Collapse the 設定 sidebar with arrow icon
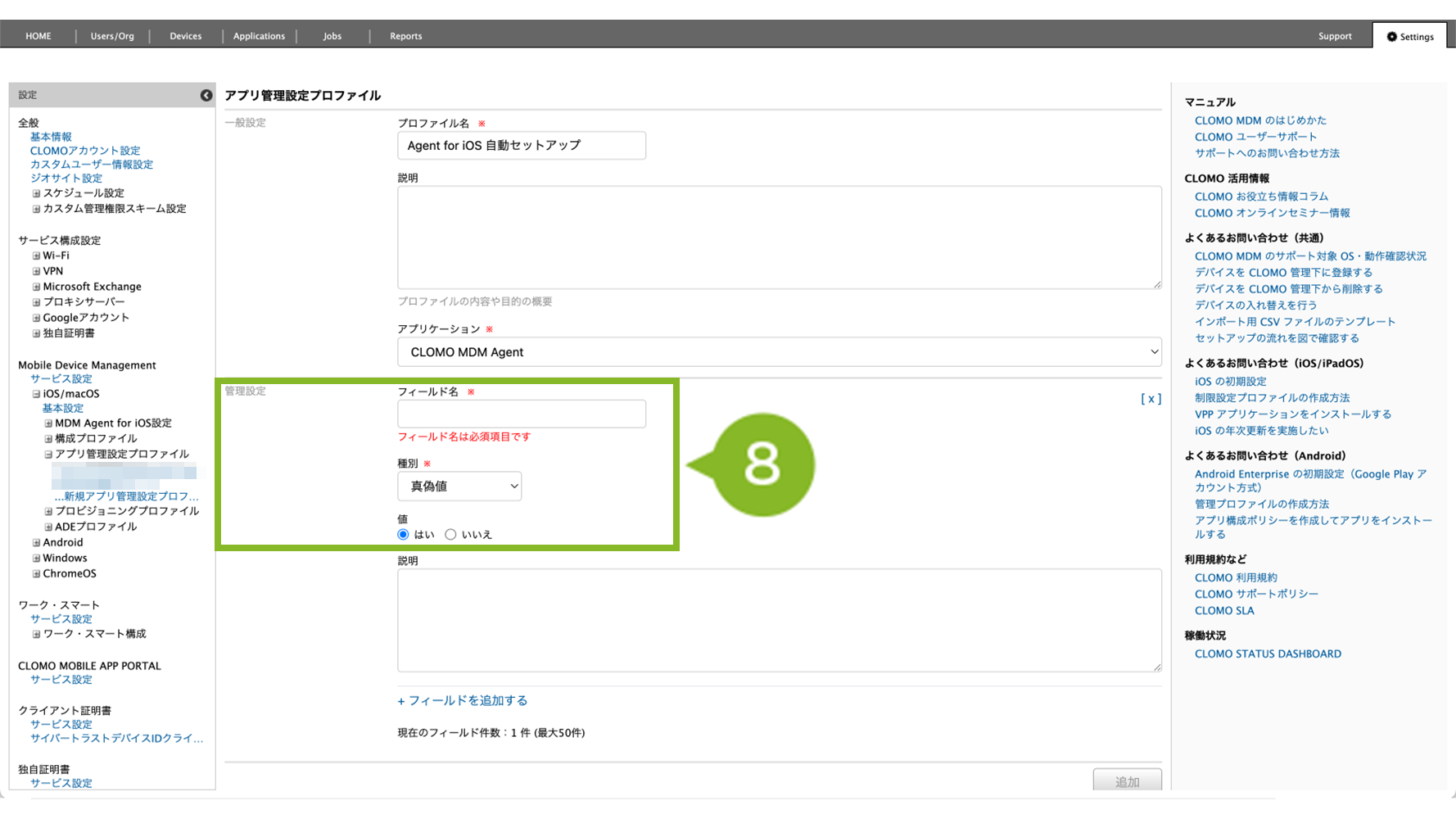Viewport: 1456px width, 819px height. (x=206, y=95)
